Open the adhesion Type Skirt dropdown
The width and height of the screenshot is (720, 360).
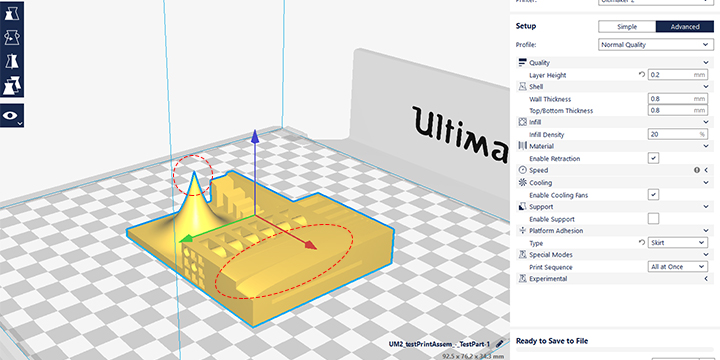tap(678, 242)
